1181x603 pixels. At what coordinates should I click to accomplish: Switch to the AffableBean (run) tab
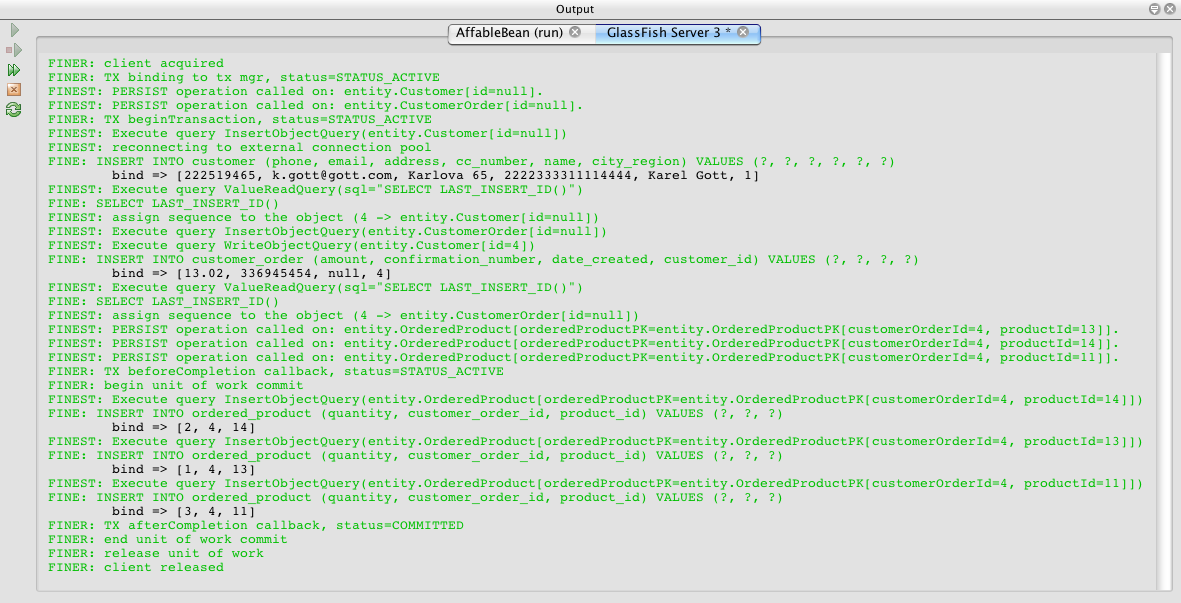click(x=509, y=33)
